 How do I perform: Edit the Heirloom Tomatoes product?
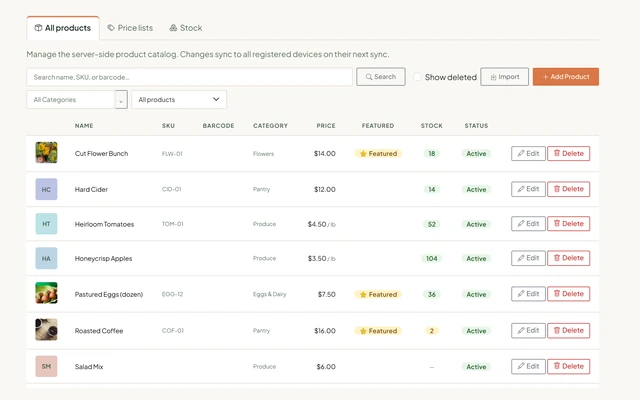528,224
